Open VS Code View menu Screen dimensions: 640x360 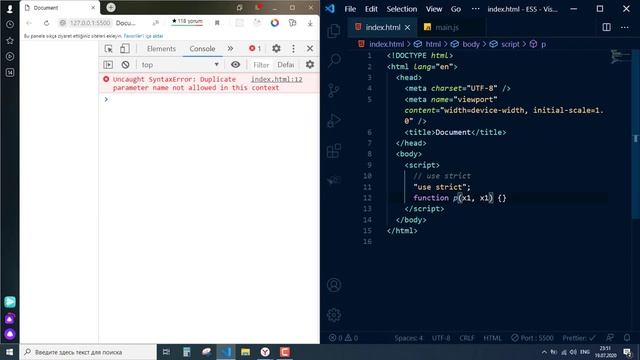coord(434,9)
